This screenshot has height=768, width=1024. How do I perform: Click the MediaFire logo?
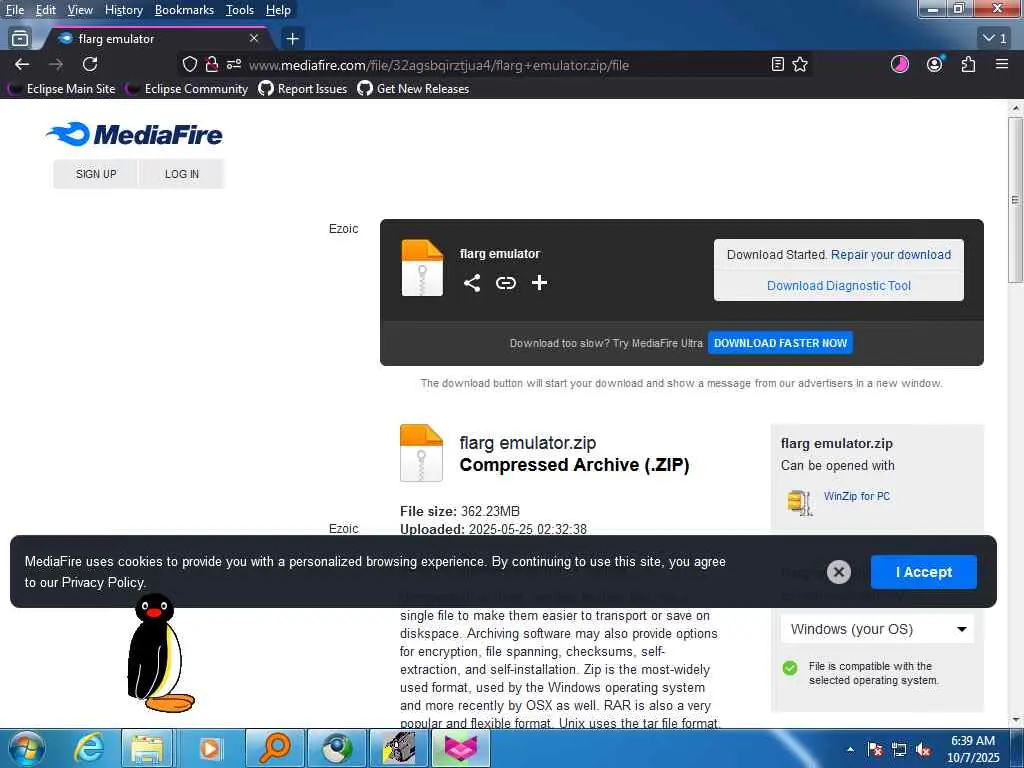(x=135, y=135)
